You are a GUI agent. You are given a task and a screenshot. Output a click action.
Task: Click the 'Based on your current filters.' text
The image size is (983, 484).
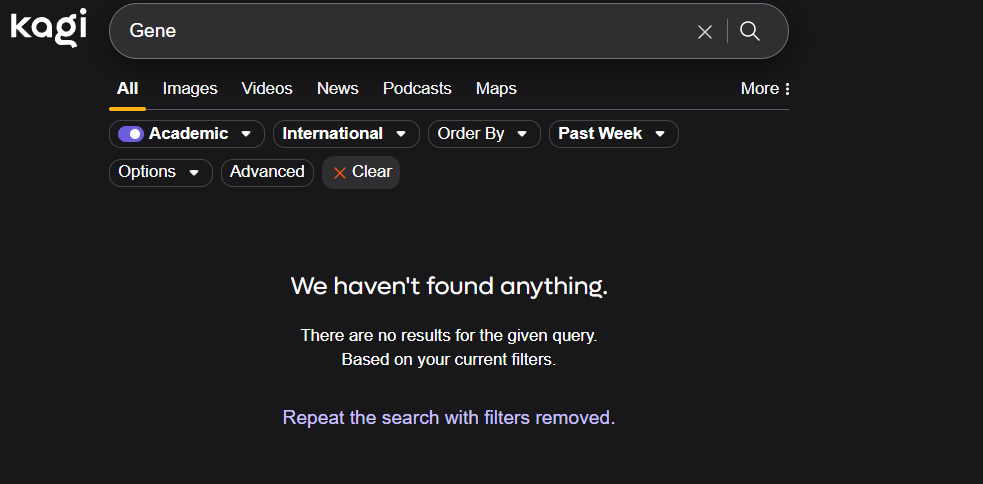pos(449,360)
